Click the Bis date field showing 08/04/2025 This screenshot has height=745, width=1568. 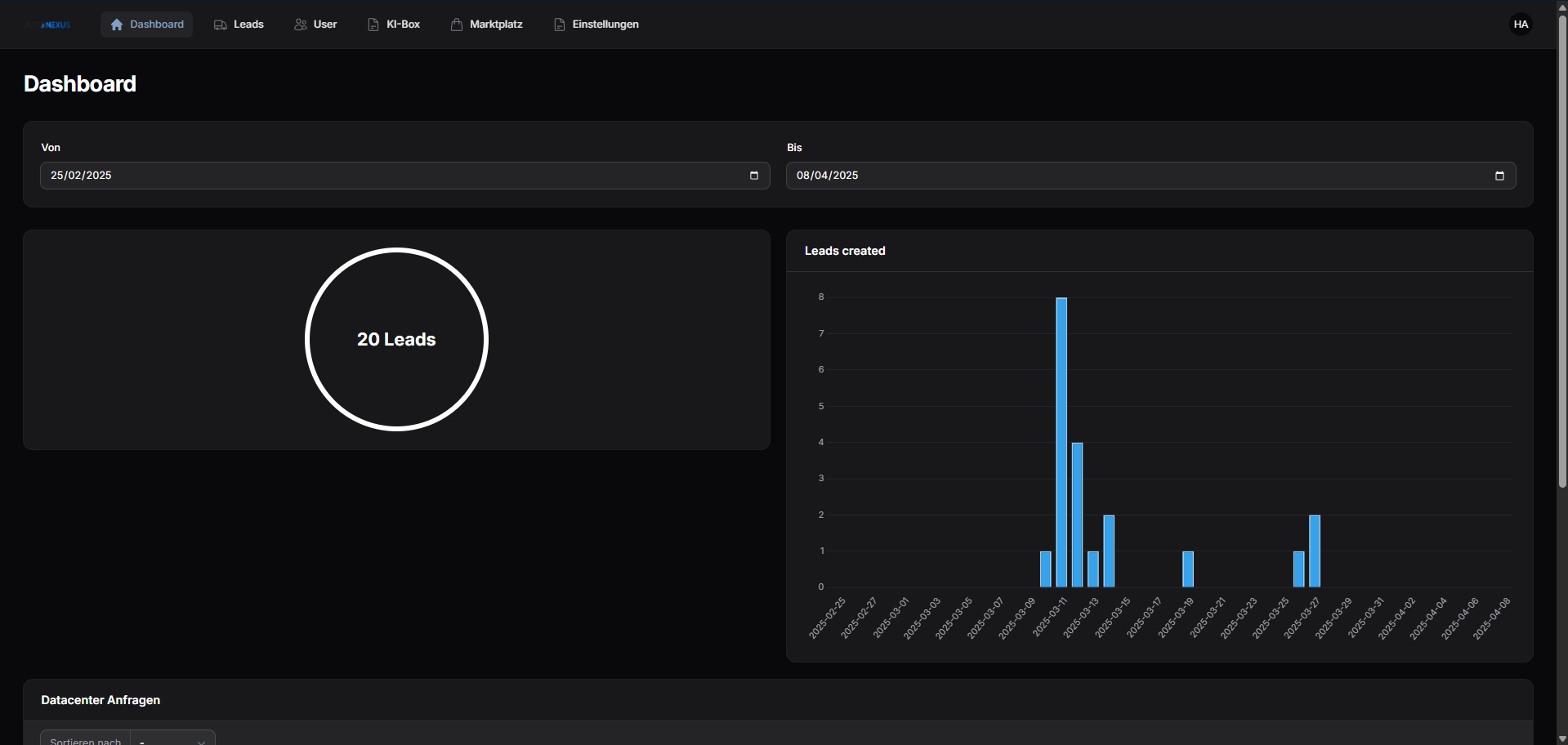[1136, 176]
